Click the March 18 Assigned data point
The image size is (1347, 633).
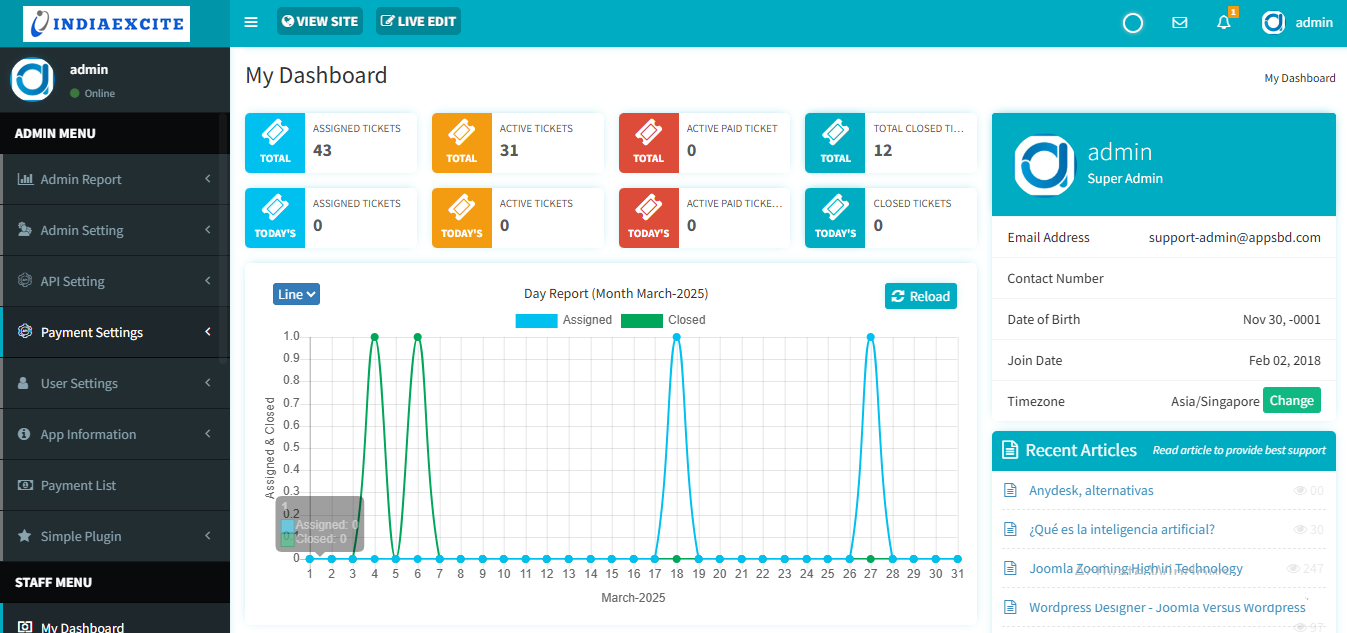point(677,337)
